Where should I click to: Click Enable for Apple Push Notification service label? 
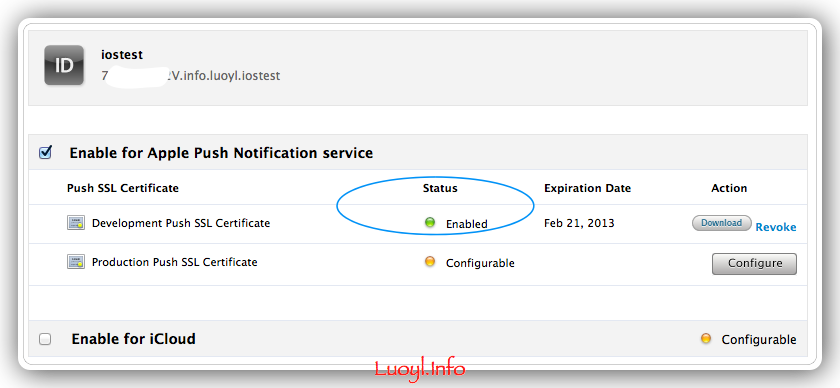[221, 153]
